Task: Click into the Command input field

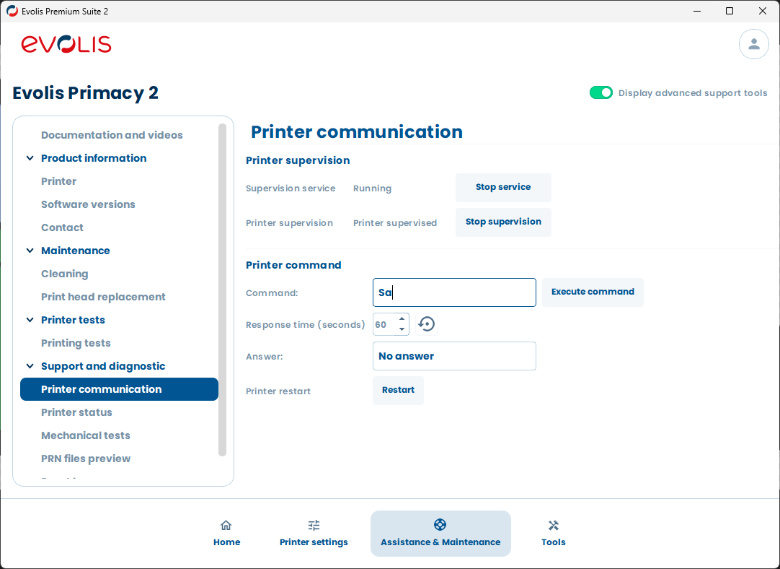Action: point(454,292)
